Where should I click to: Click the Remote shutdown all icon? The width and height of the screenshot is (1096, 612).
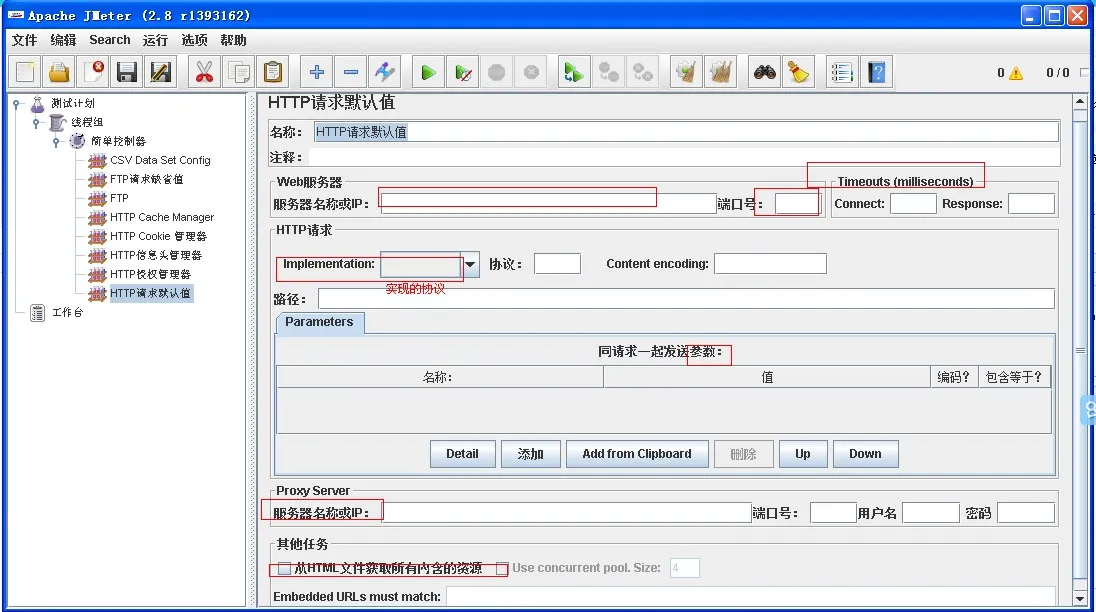pyautogui.click(x=642, y=72)
